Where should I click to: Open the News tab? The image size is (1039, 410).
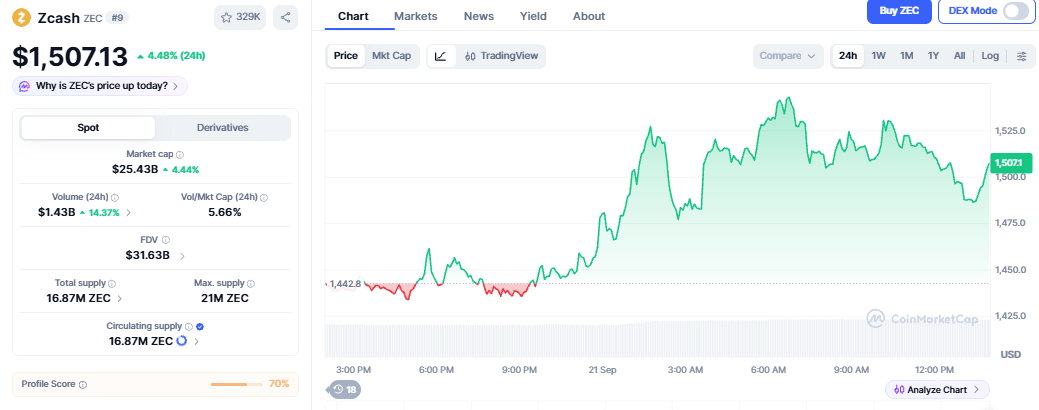478,17
